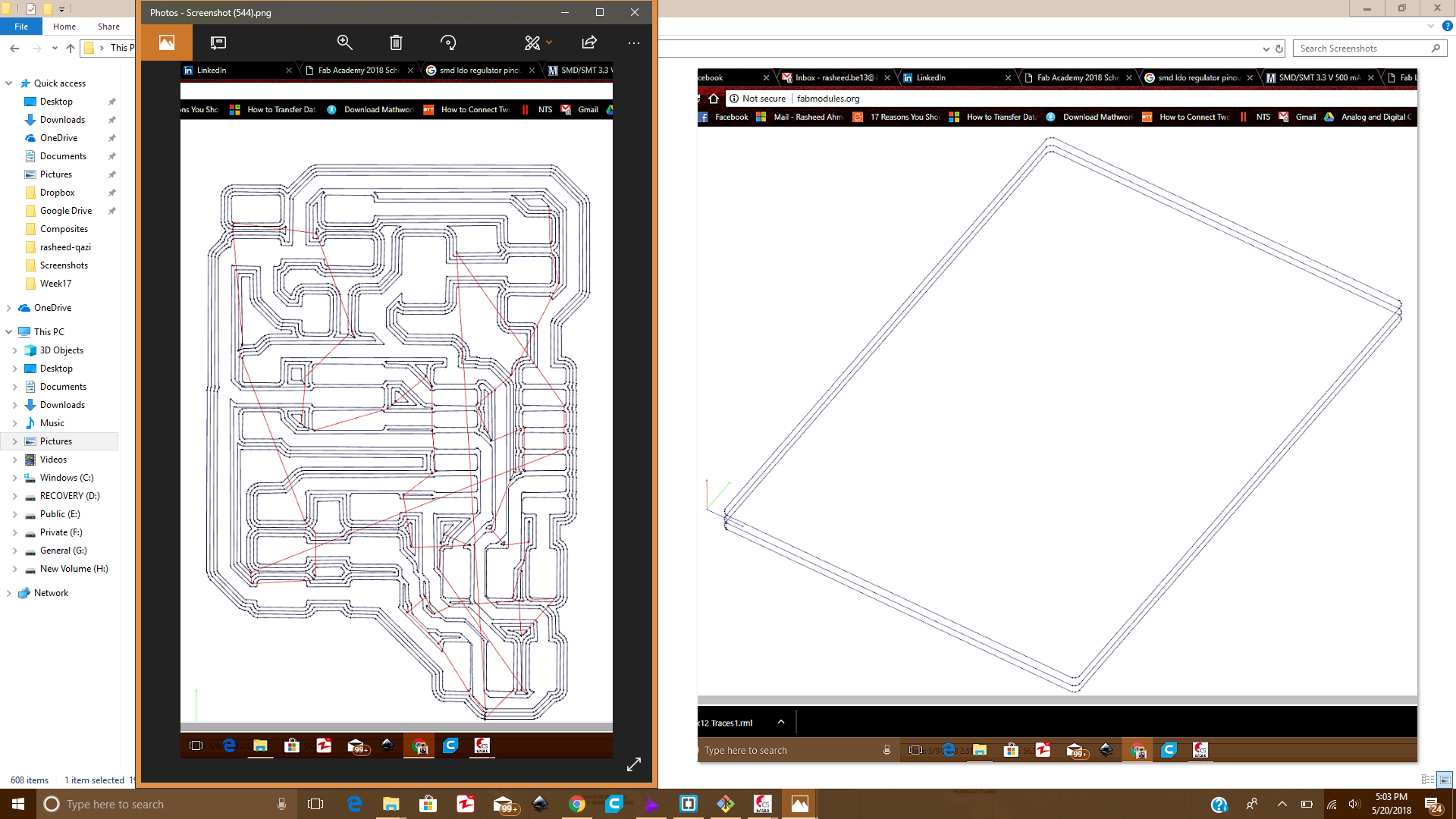Click the See all photos icon

click(x=167, y=42)
